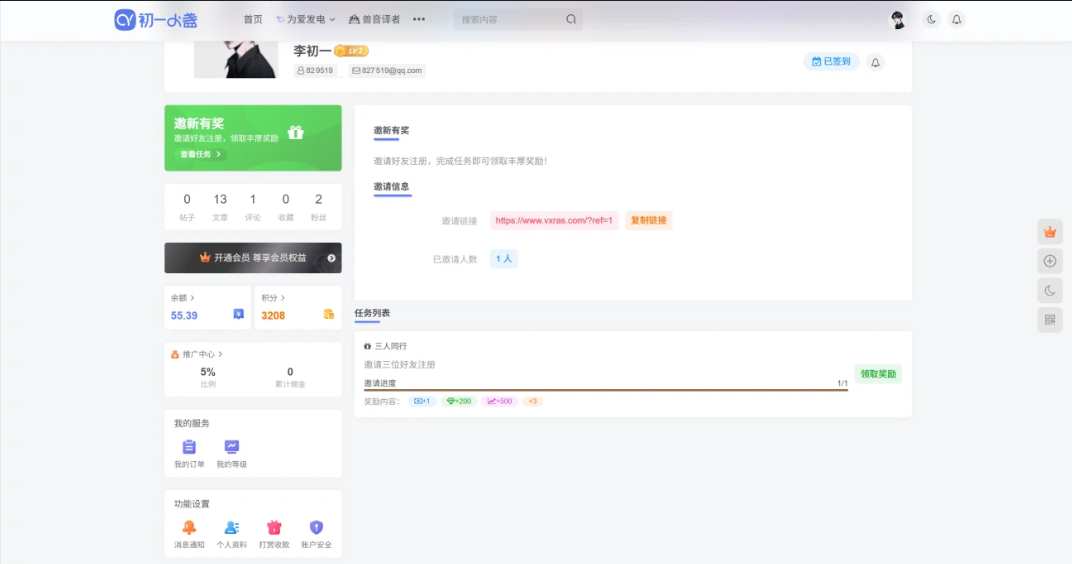Viewport: 1072px width, 564px height.
Task: Click the 复制链接 copy link button
Action: (648, 220)
